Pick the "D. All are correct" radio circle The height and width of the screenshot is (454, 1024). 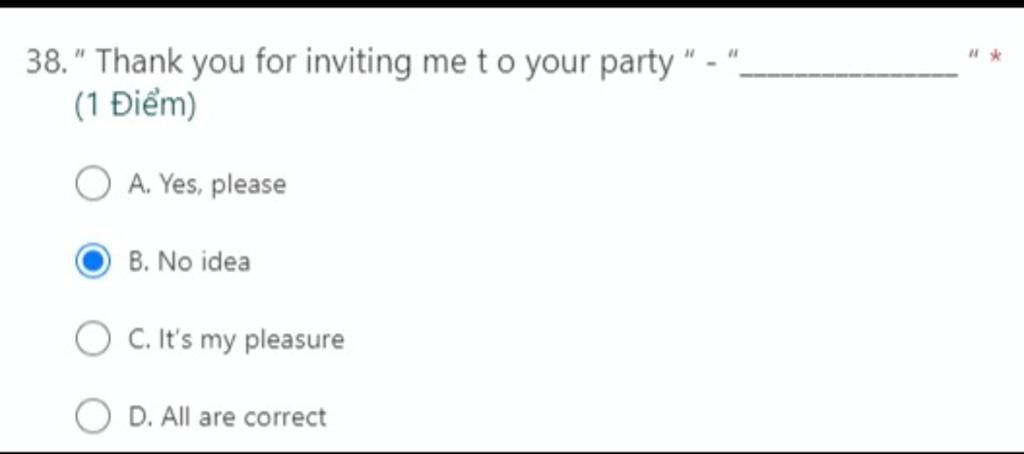point(92,416)
